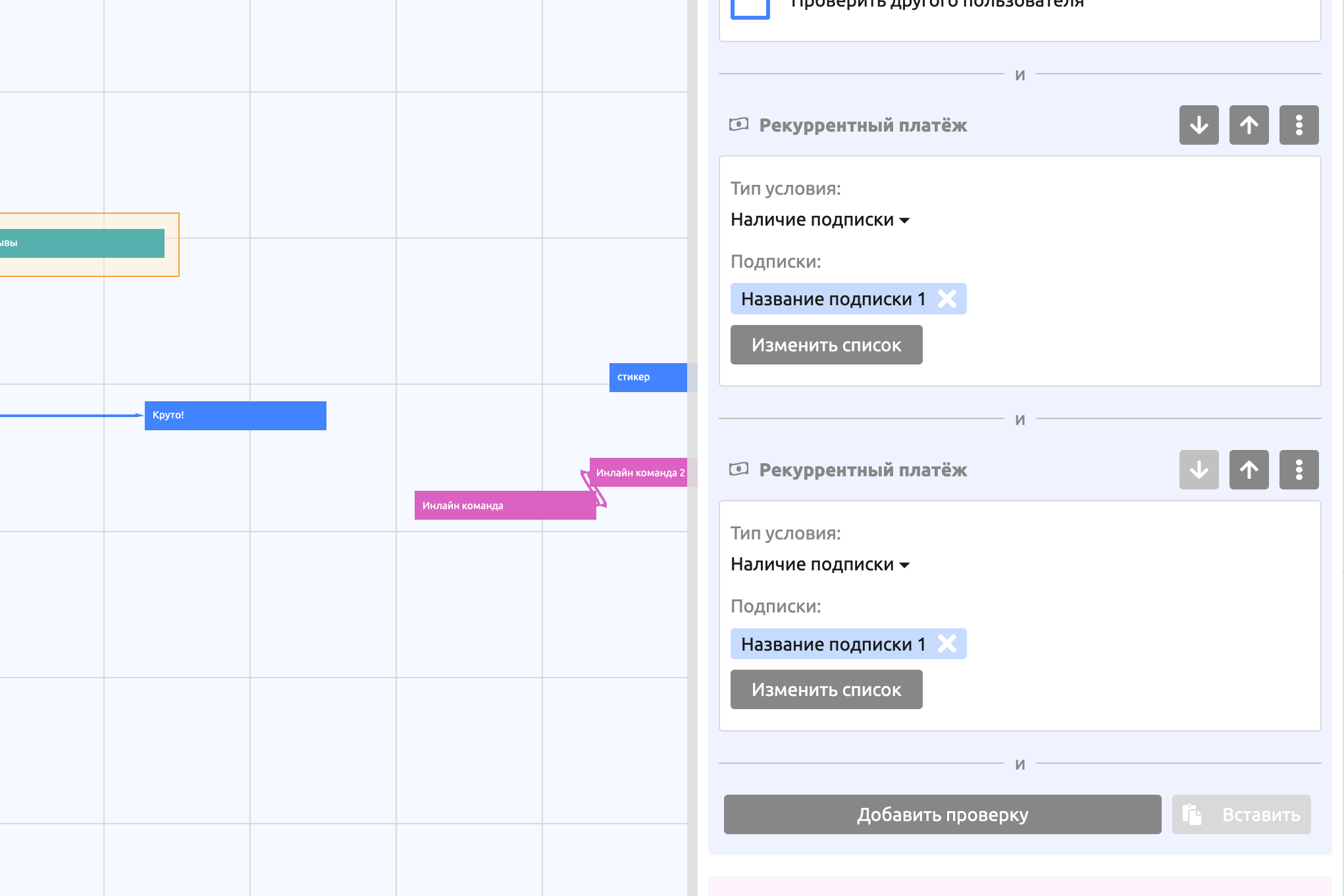Move second Рекуррентный платёж block up

pos(1249,470)
